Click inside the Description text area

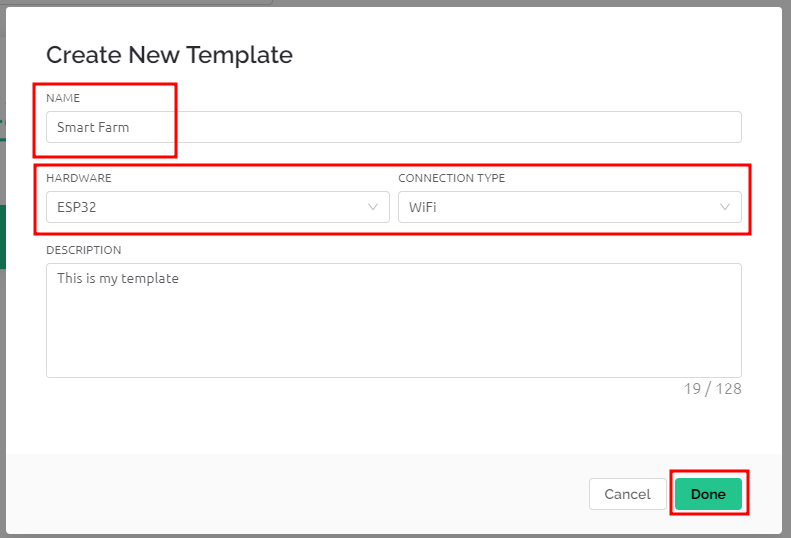click(x=393, y=320)
